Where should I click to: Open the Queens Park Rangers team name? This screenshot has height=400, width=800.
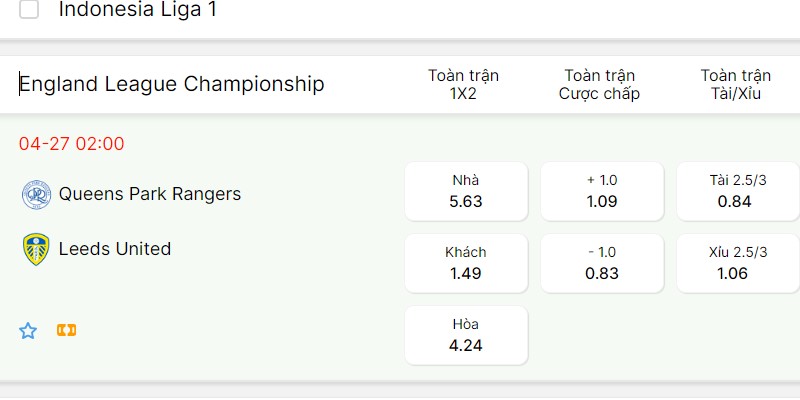150,194
